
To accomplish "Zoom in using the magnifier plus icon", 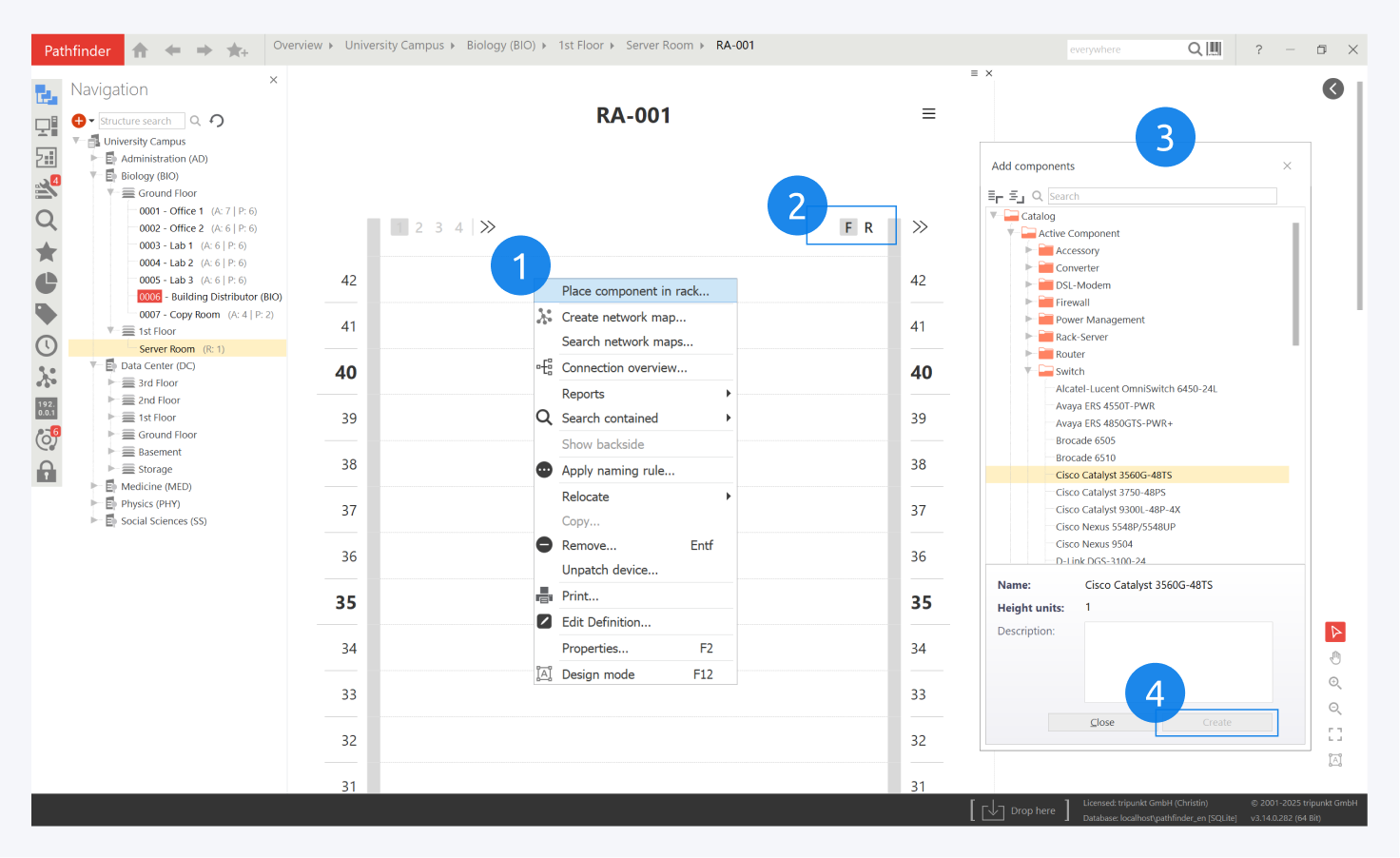I will point(1334,682).
